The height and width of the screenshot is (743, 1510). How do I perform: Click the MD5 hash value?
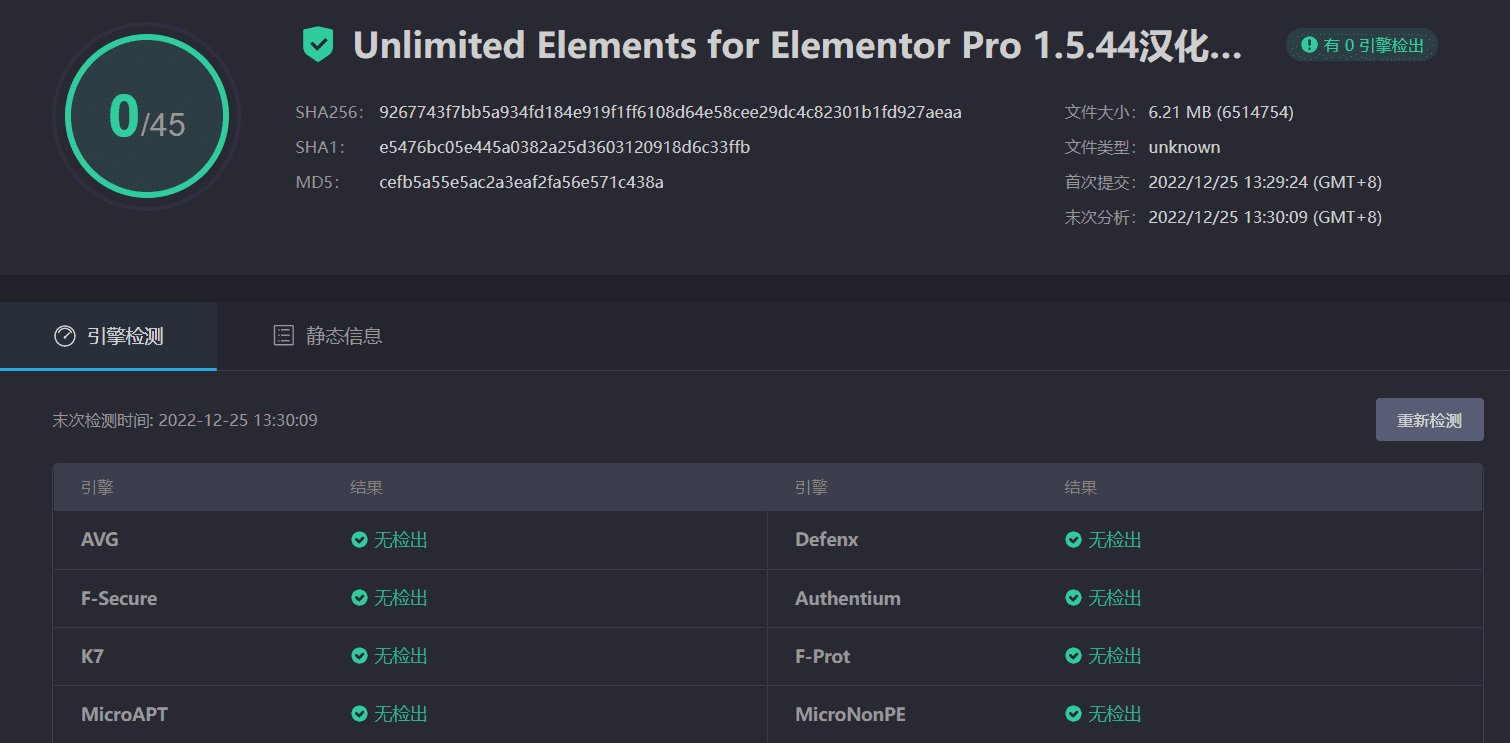click(x=521, y=182)
